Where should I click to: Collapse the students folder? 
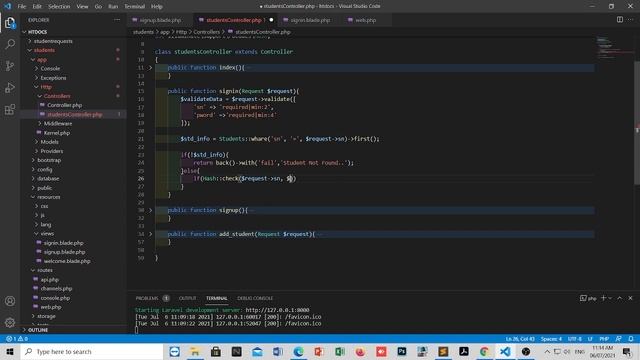44,50
